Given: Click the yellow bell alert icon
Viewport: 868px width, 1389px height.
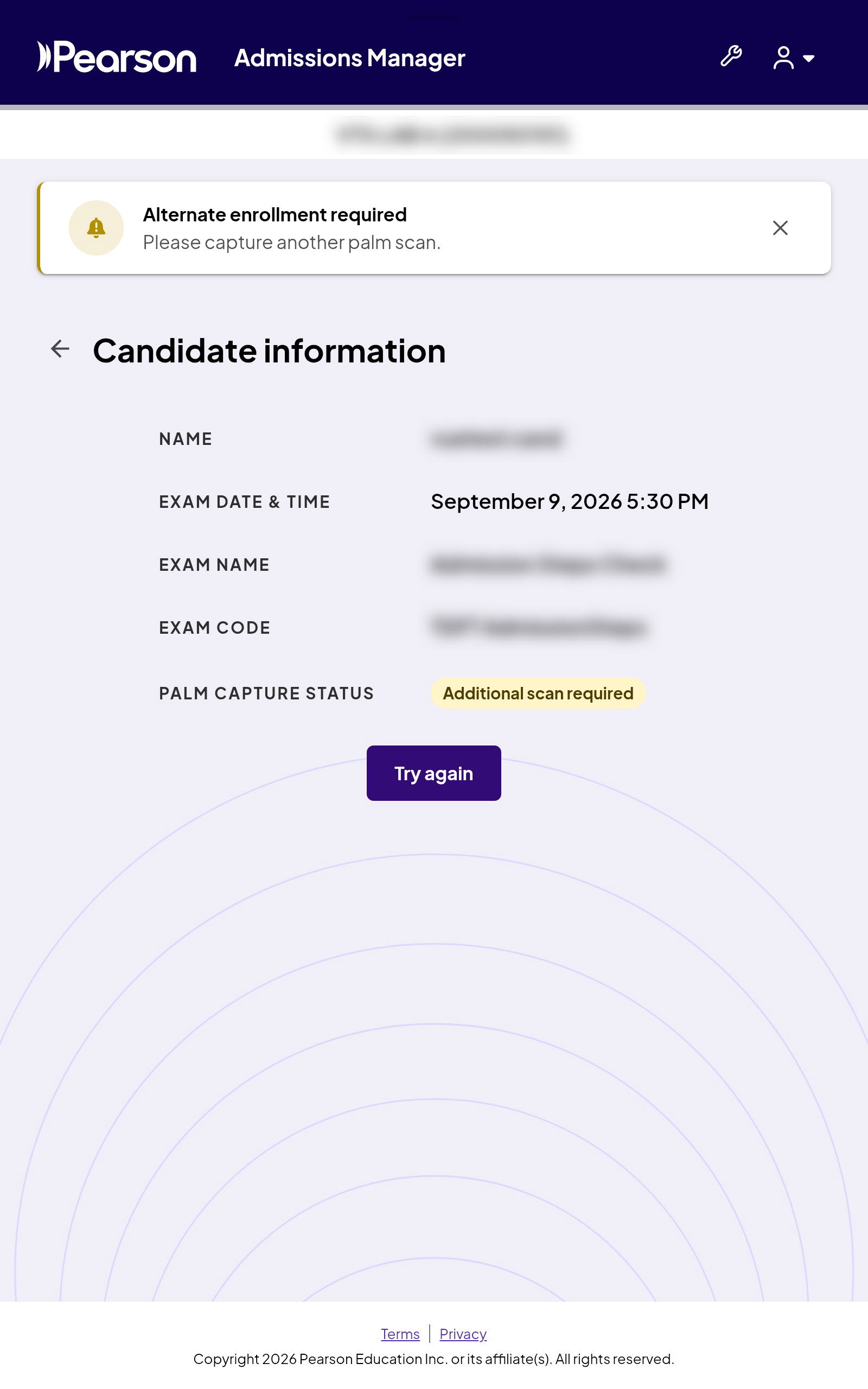Looking at the screenshot, I should coord(96,228).
